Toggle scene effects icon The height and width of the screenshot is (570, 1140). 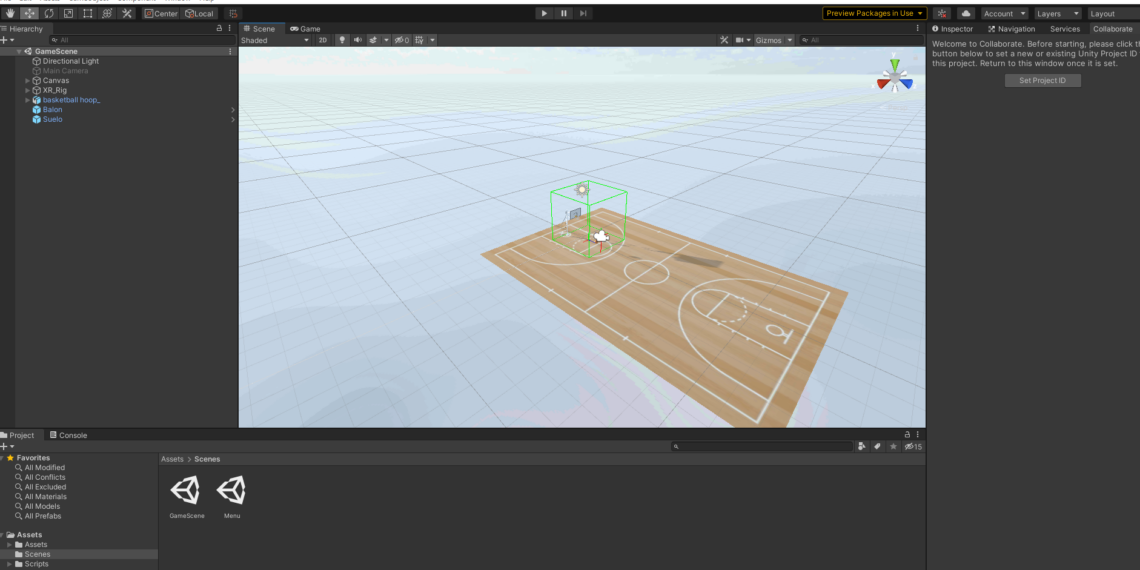pyautogui.click(x=373, y=40)
